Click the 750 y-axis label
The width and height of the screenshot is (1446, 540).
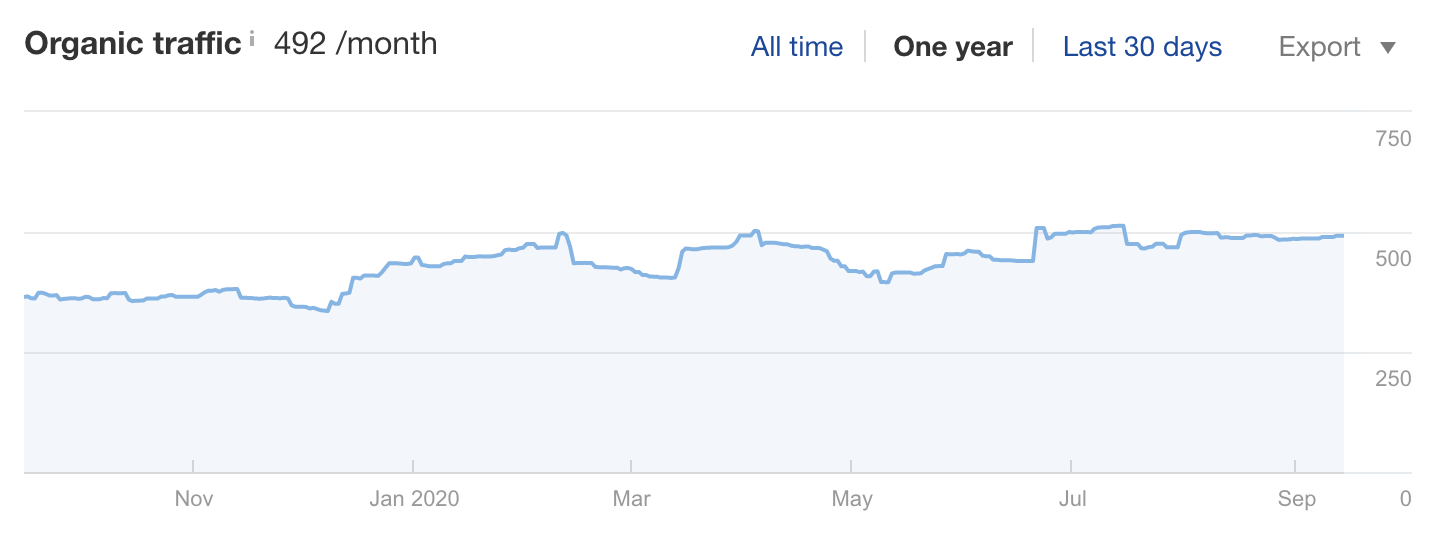1393,139
